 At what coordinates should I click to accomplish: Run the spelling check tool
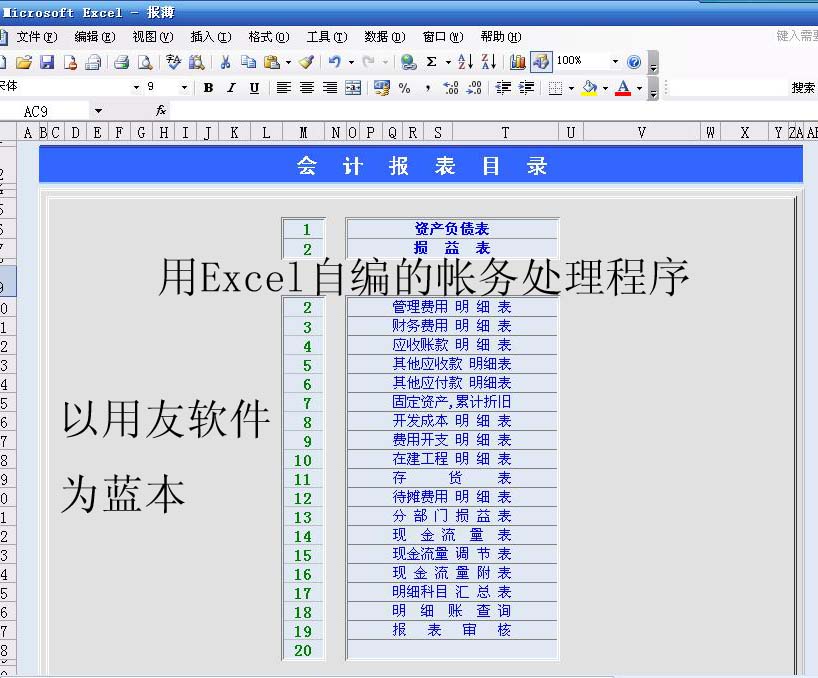click(173, 62)
